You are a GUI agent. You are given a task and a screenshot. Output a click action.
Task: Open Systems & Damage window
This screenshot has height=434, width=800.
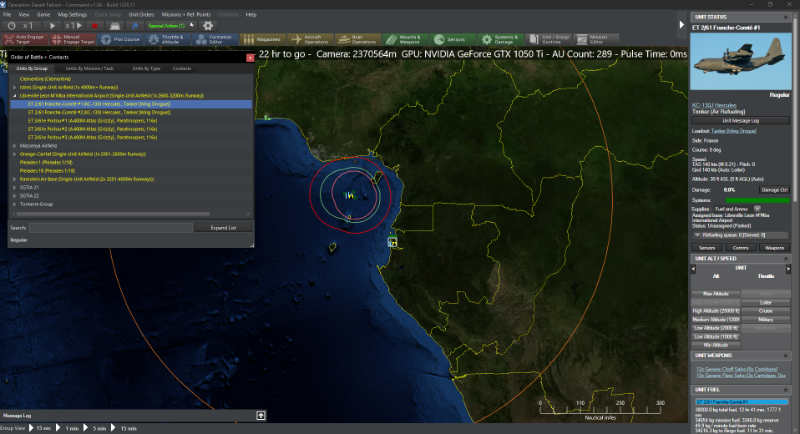coord(499,39)
